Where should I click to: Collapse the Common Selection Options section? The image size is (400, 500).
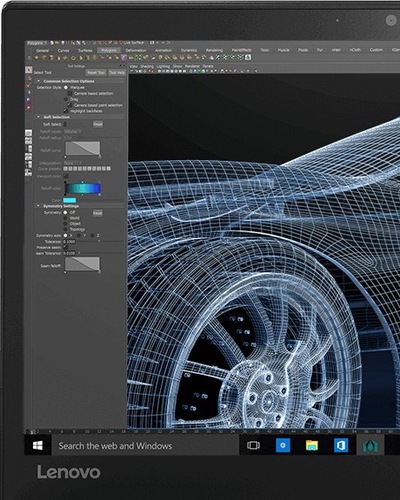point(38,81)
